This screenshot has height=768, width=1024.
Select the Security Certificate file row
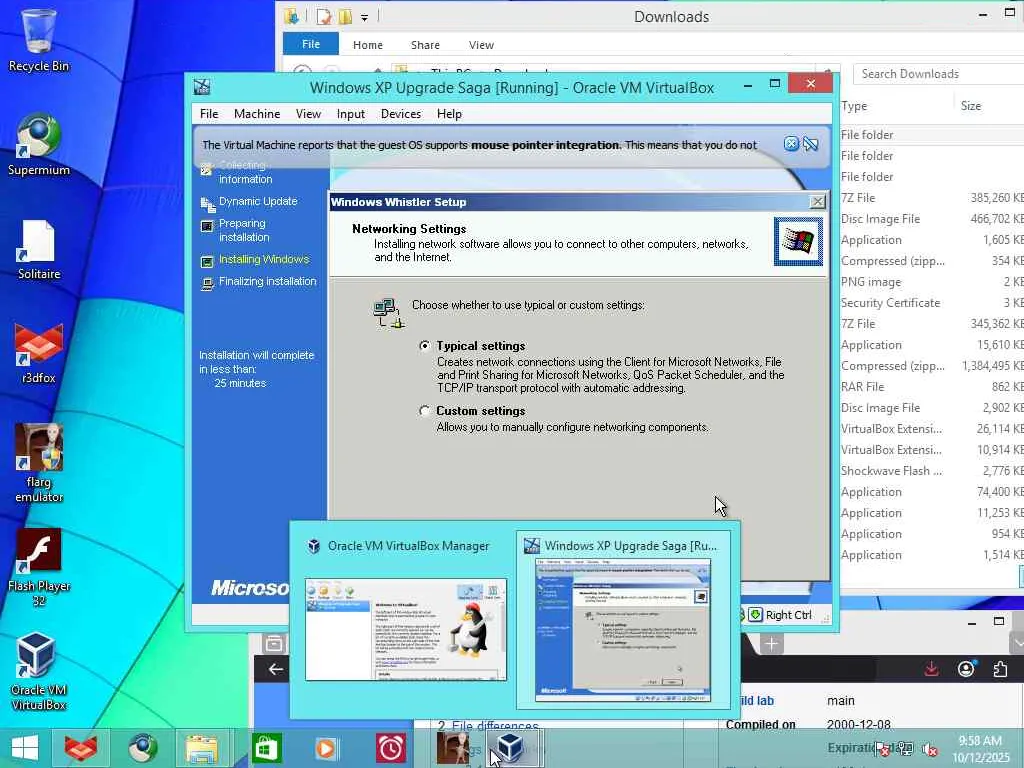(932, 302)
